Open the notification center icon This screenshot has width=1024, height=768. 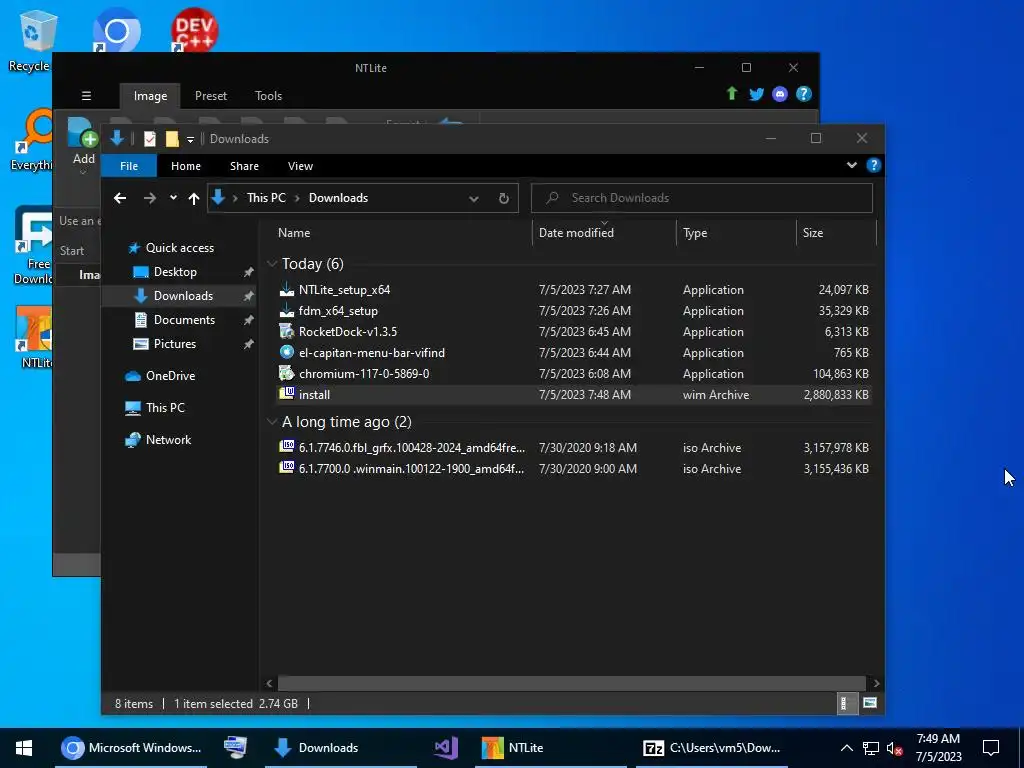[991, 748]
